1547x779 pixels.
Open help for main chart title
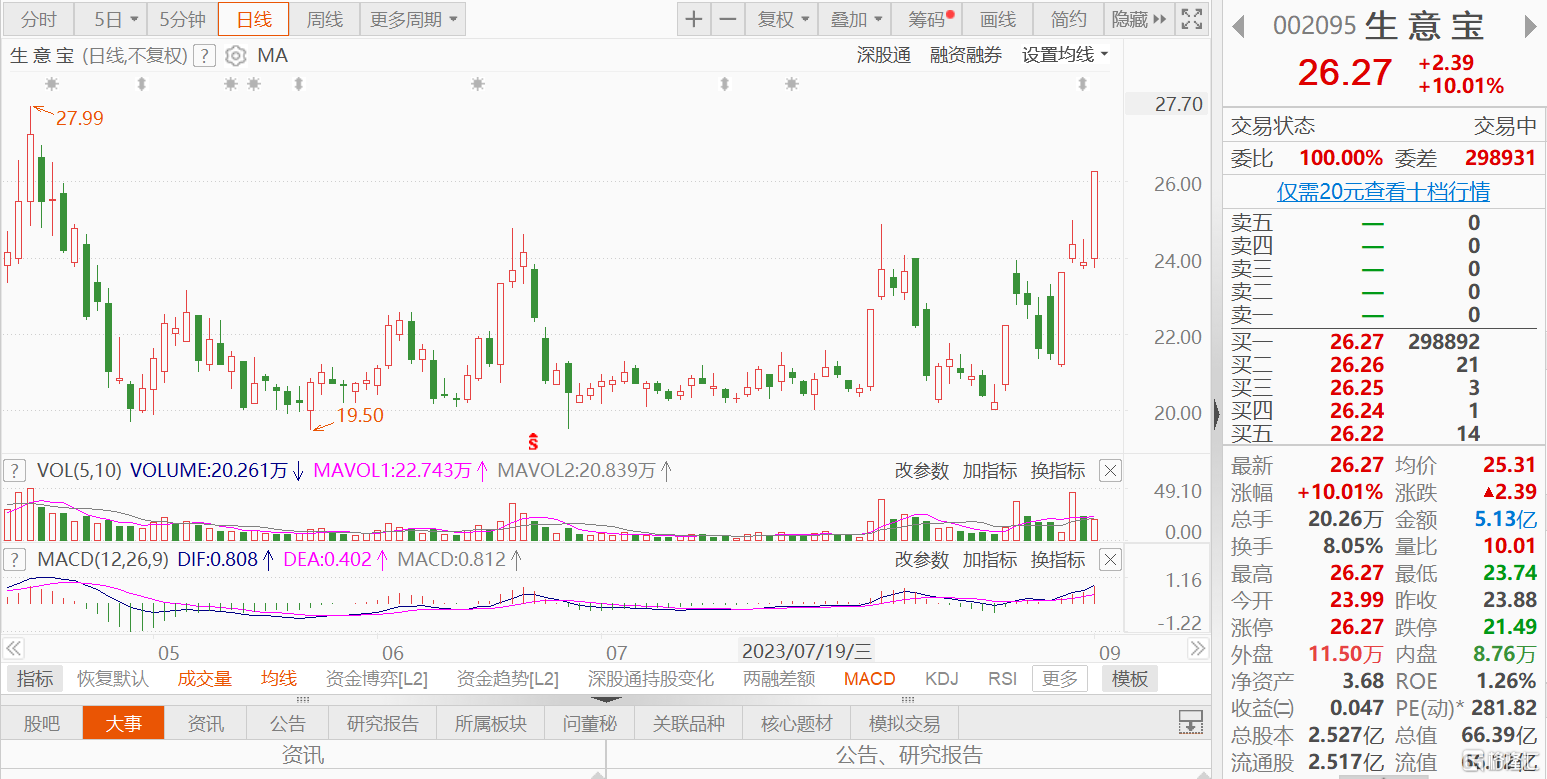coord(204,55)
